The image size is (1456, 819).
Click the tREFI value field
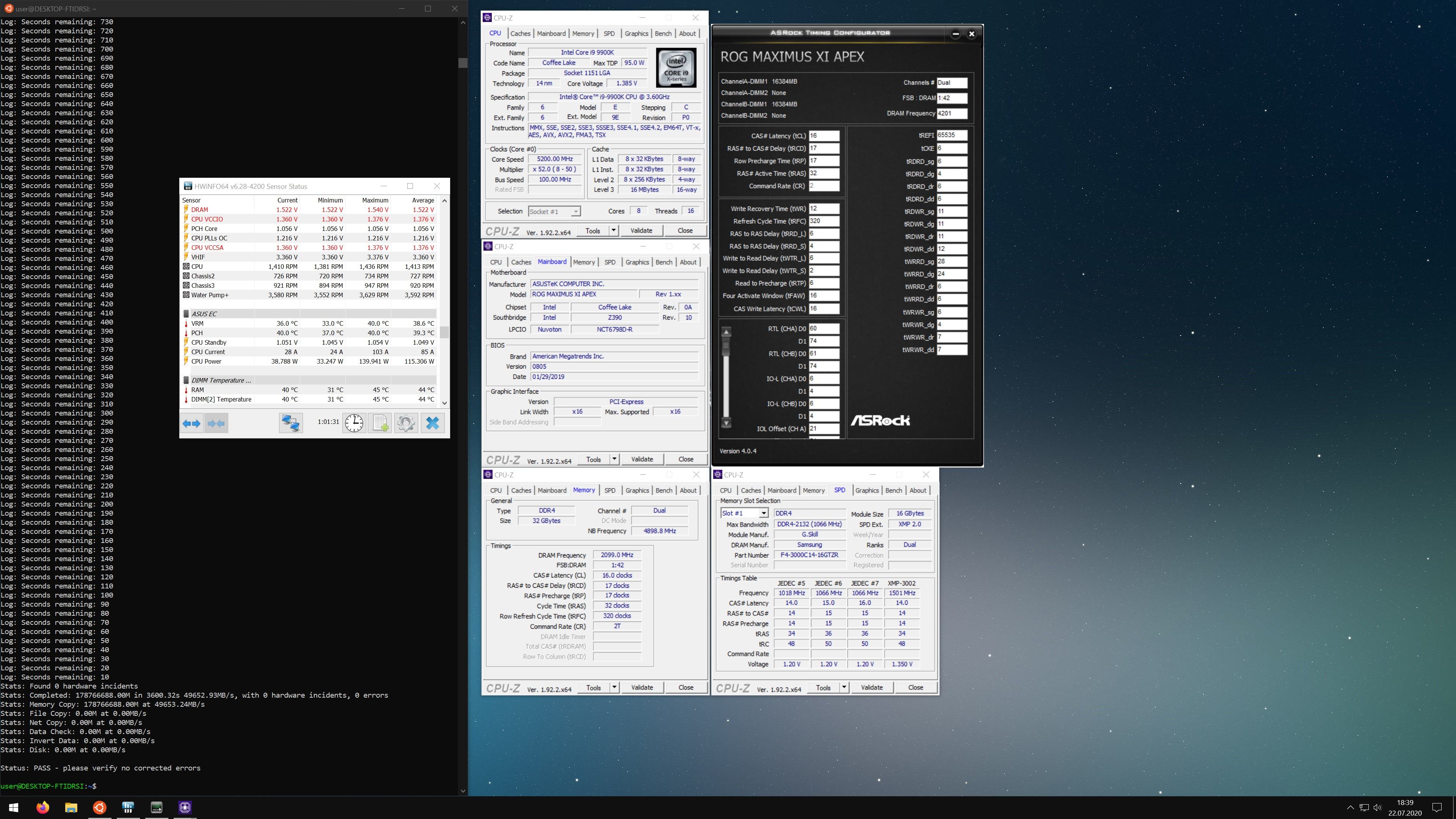click(952, 135)
